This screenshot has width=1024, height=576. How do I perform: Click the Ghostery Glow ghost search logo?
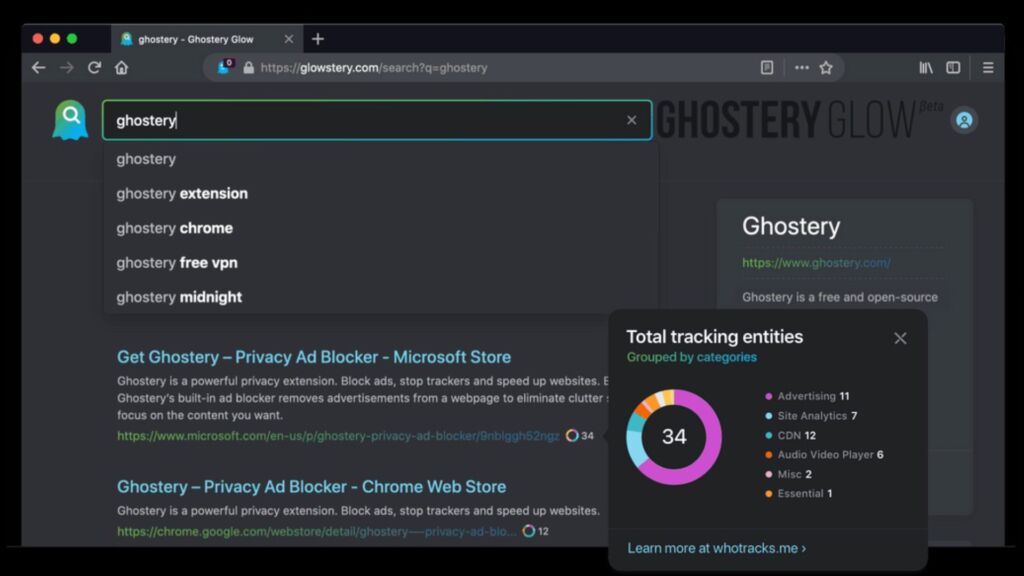70,120
